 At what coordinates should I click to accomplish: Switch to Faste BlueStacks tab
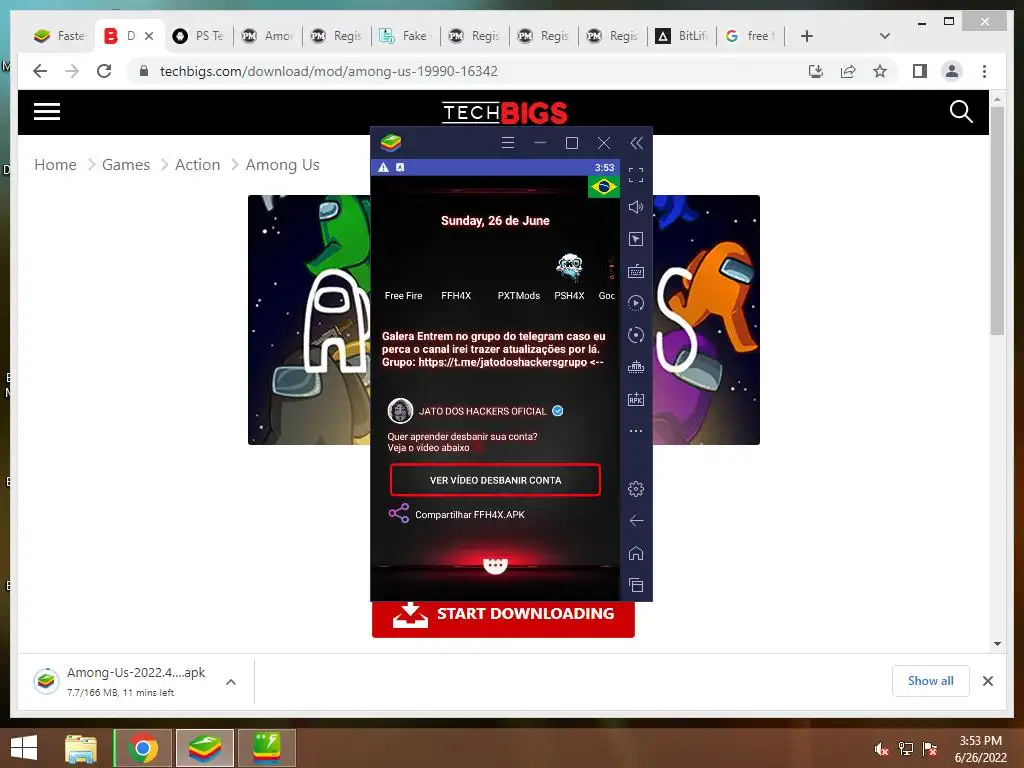[60, 36]
